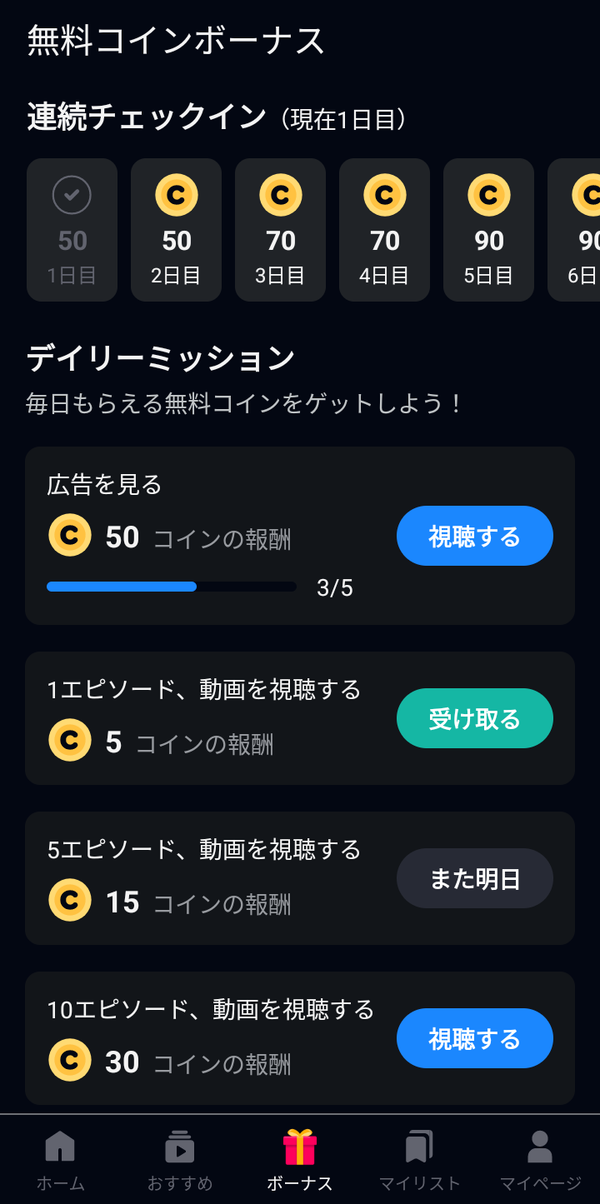Image resolution: width=600 pixels, height=1204 pixels.
Task: Select the 1エピソード mission card title
Action: tap(204, 689)
